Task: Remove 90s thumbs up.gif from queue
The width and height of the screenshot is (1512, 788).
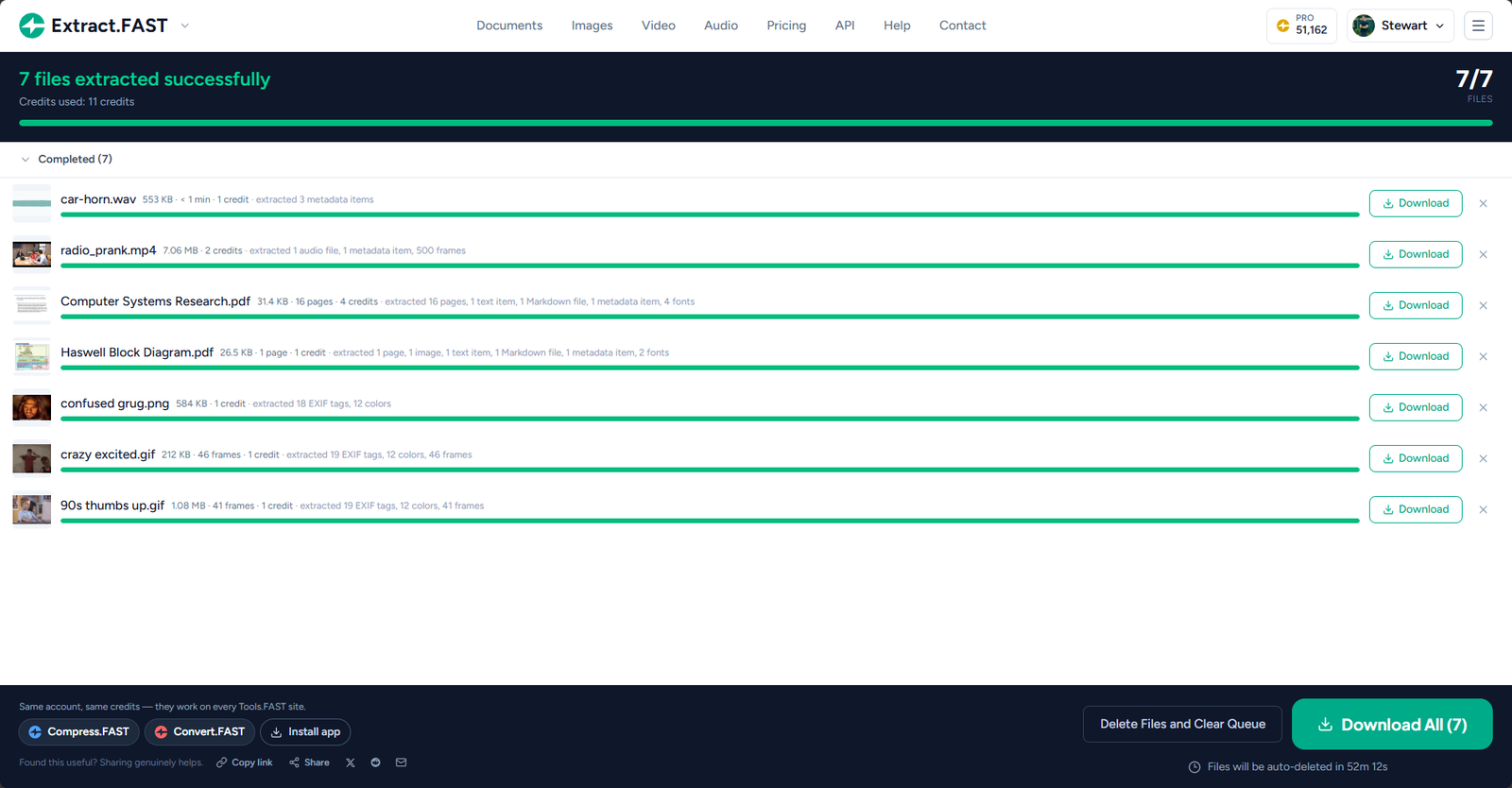Action: click(1483, 509)
